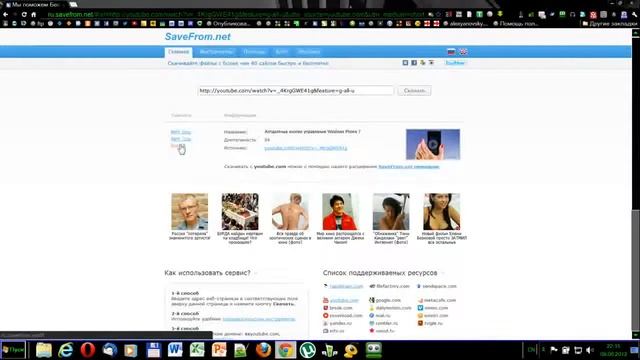The height and width of the screenshot is (360, 640).
Task: Launch Opera browser from the taskbar
Action: tap(88, 350)
